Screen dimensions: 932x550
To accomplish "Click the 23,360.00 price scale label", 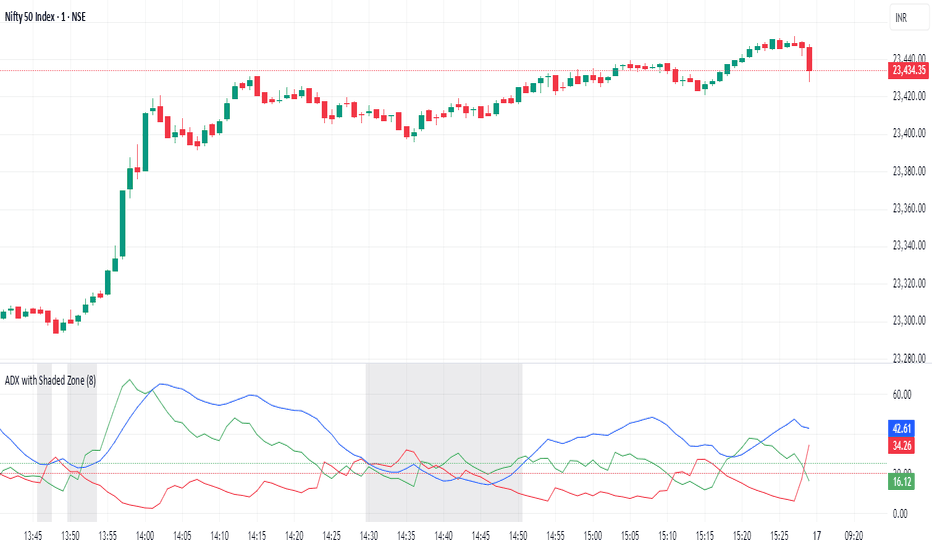I will coord(909,208).
